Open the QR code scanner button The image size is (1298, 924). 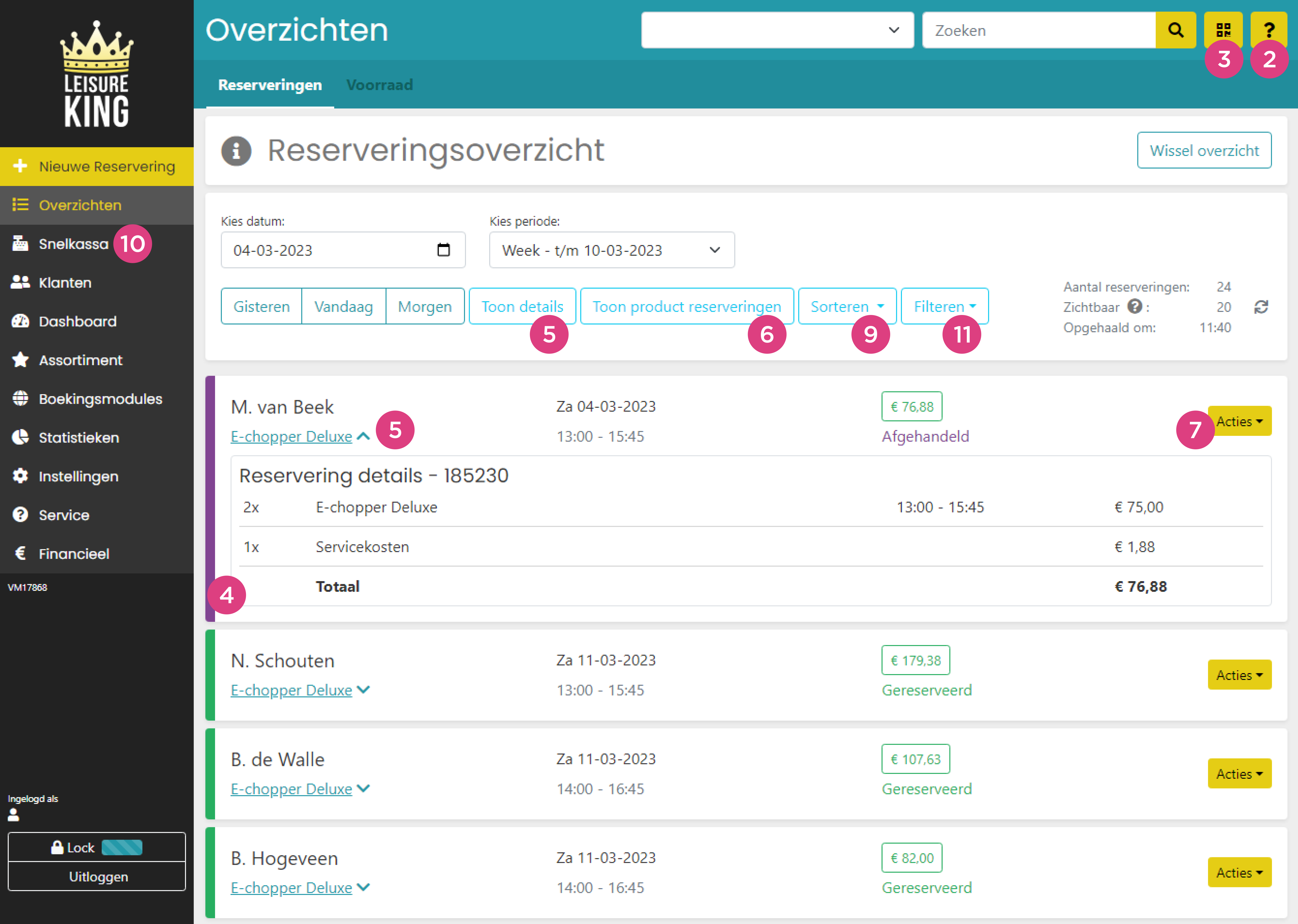point(1223,30)
